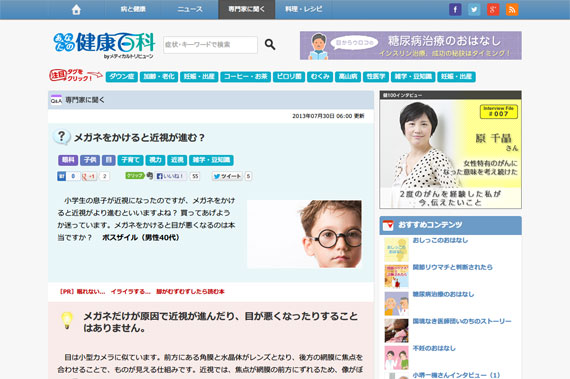Click the Google +1 share button
Image resolution: width=570 pixels, height=379 pixels.
point(89,176)
